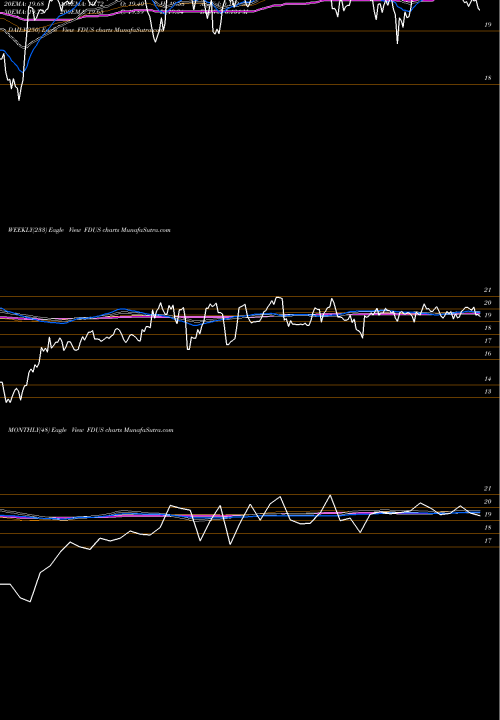Select the 20 axis label on weekly chart
The height and width of the screenshot is (720, 500).
click(488, 303)
